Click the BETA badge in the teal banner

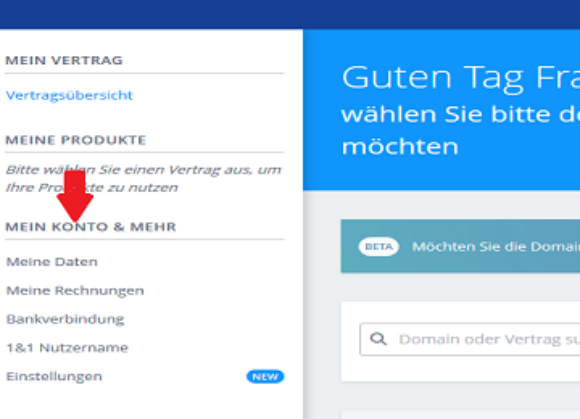click(378, 247)
